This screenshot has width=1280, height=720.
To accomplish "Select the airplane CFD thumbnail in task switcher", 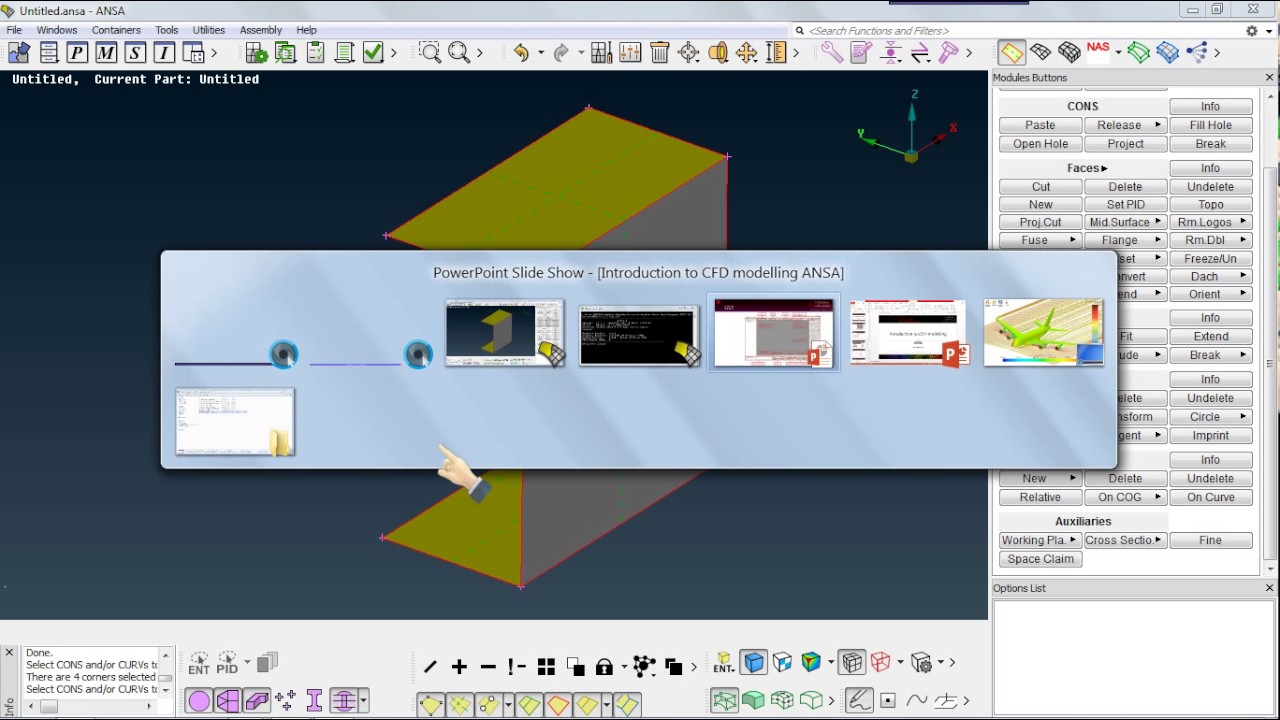I will click(x=1043, y=332).
